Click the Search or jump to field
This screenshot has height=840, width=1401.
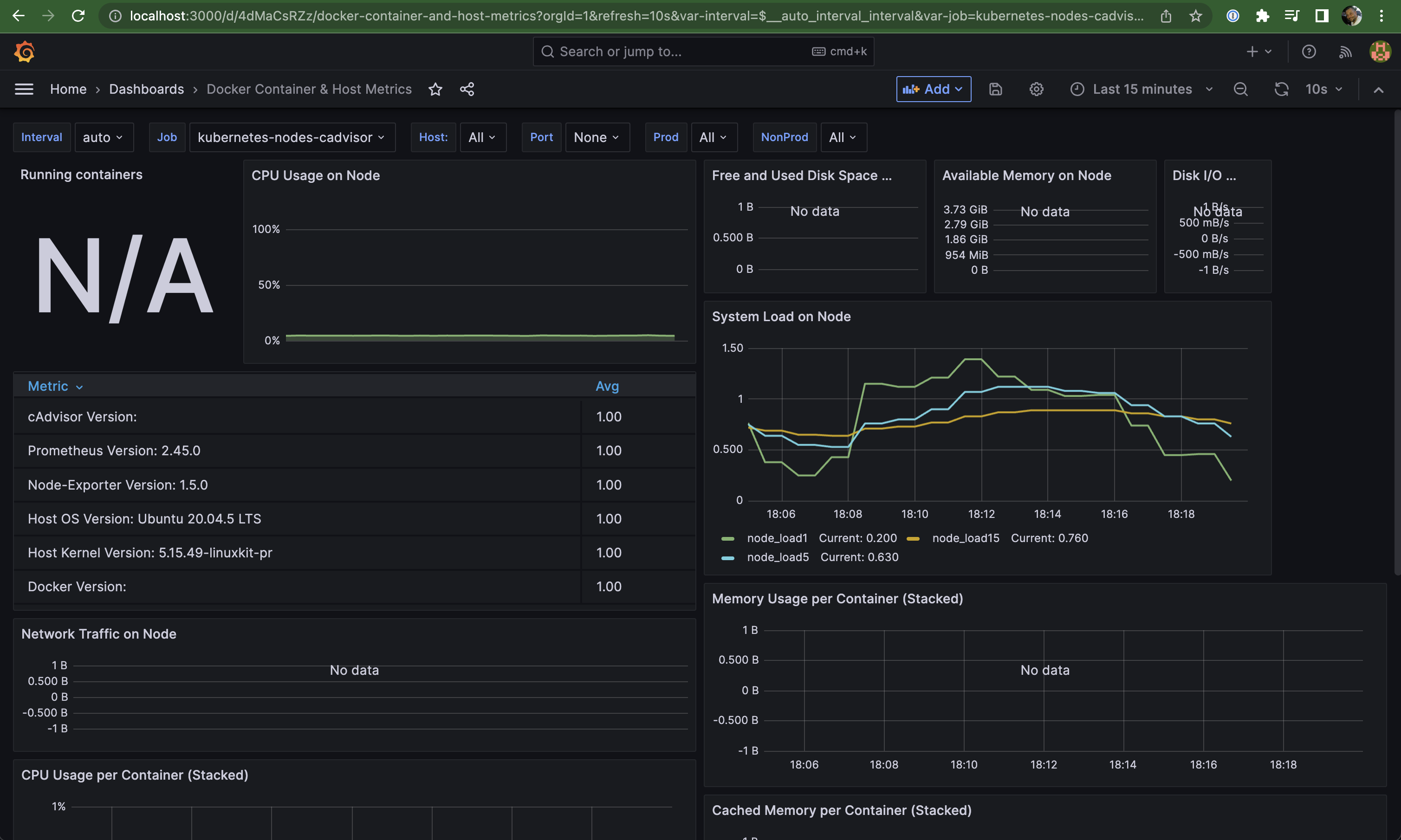(702, 52)
